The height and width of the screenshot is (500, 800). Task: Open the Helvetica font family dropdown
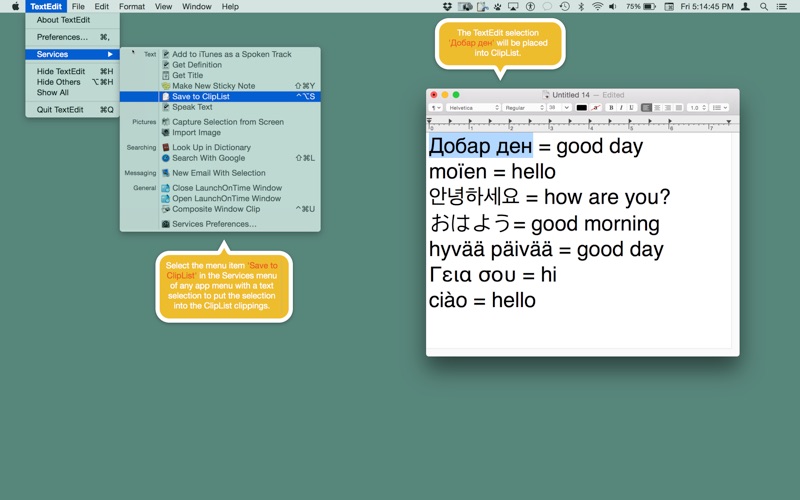coord(473,108)
